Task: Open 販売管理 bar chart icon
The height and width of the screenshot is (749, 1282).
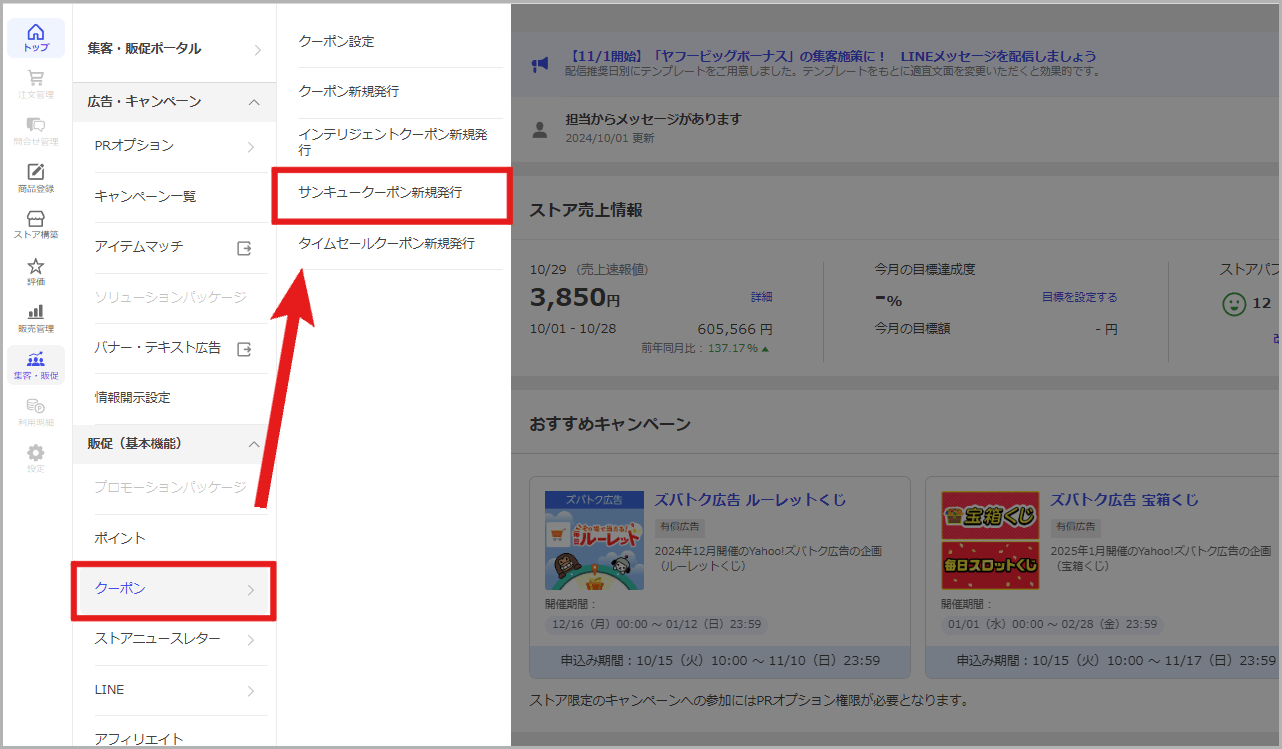Action: coord(36,318)
